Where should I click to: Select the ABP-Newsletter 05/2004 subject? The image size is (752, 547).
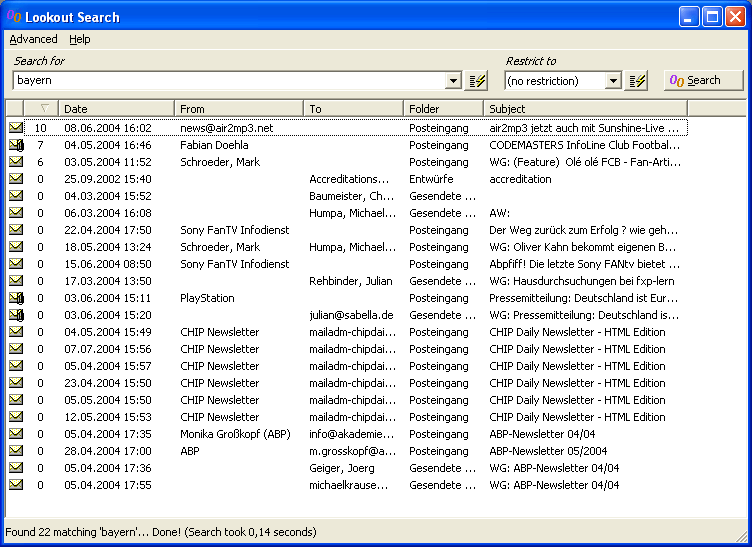pos(548,451)
